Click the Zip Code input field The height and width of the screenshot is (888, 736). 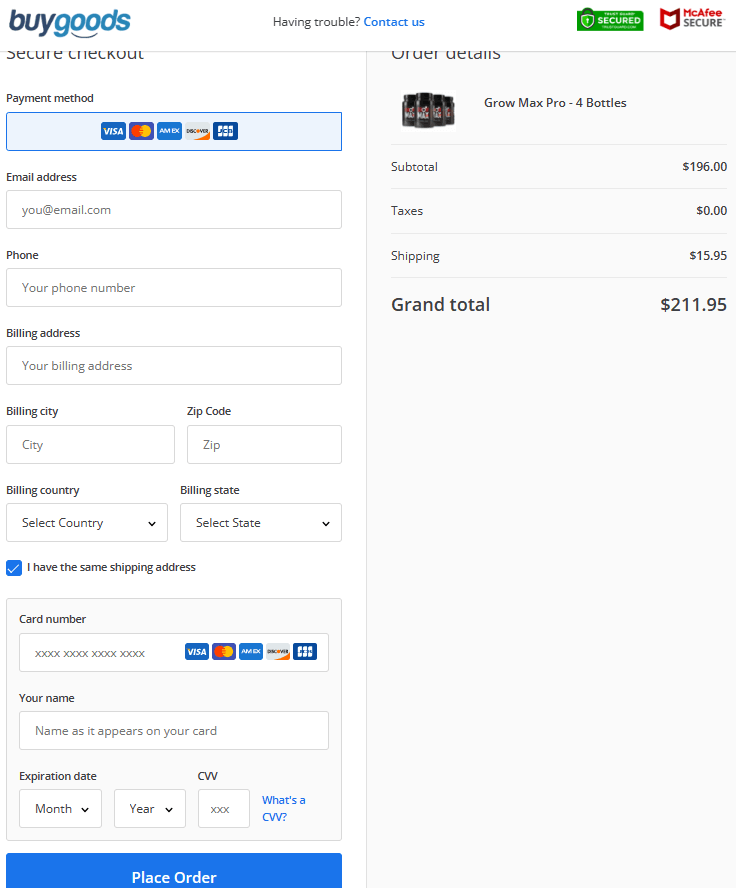(264, 444)
